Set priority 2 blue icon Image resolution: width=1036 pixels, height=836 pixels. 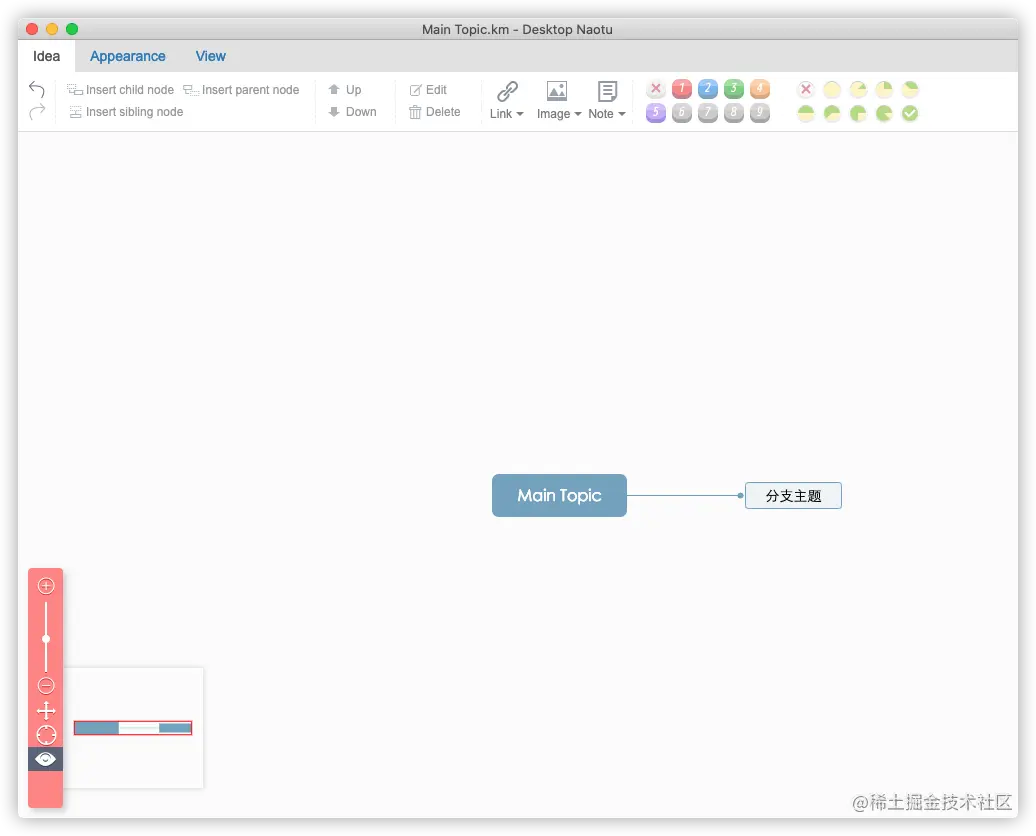click(708, 89)
